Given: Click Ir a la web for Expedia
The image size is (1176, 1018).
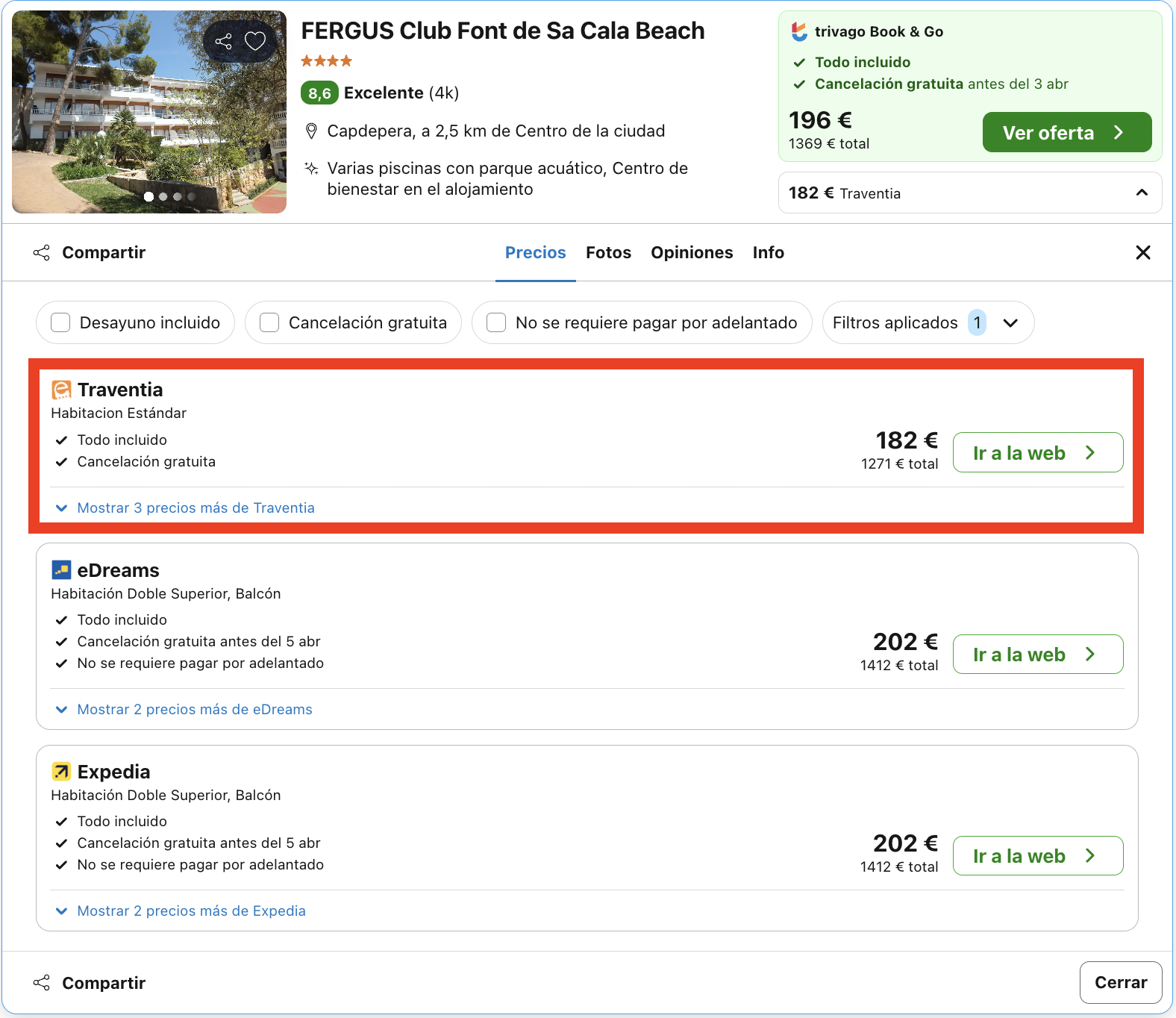Looking at the screenshot, I should 1038,855.
